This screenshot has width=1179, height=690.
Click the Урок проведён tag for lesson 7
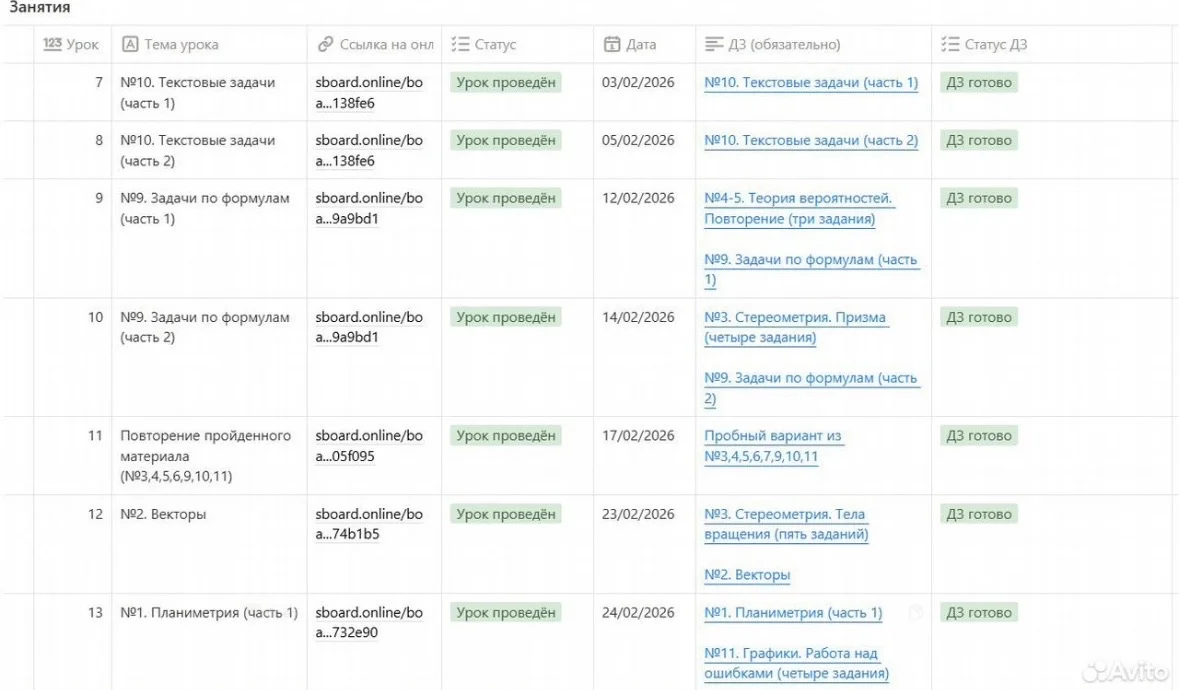pyautogui.click(x=505, y=83)
